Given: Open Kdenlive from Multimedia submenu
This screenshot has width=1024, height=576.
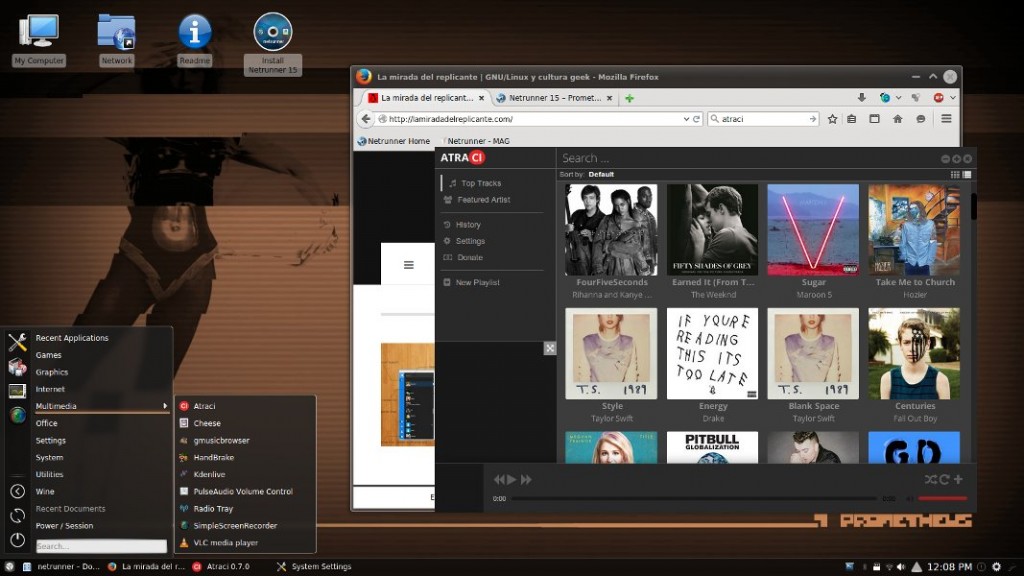Looking at the screenshot, I should tap(209, 475).
